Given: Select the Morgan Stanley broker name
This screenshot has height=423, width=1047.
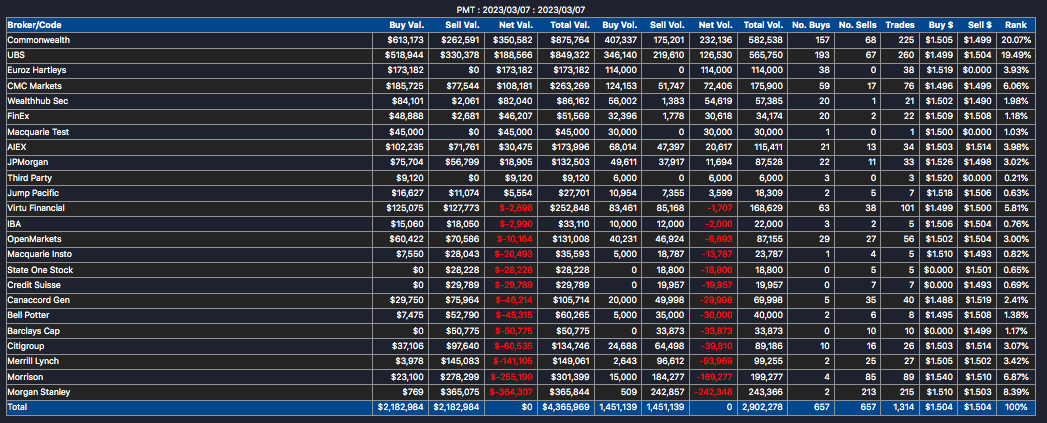Looking at the screenshot, I should 38,392.
